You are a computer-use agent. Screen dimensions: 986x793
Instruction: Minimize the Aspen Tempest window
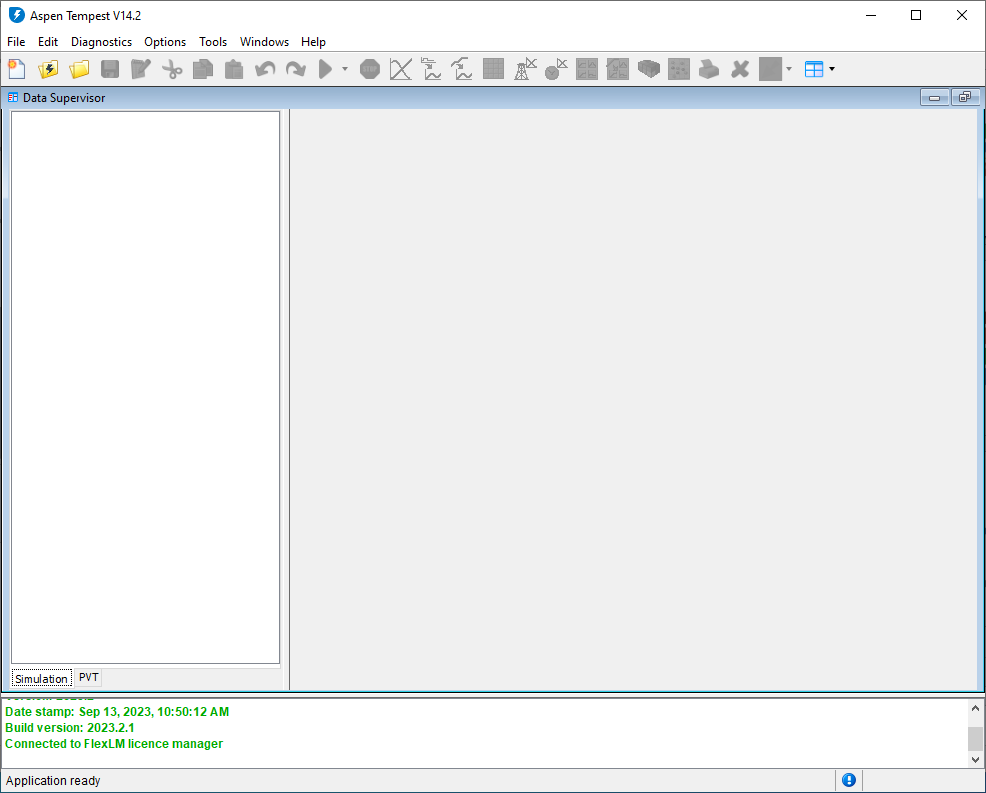pos(871,15)
